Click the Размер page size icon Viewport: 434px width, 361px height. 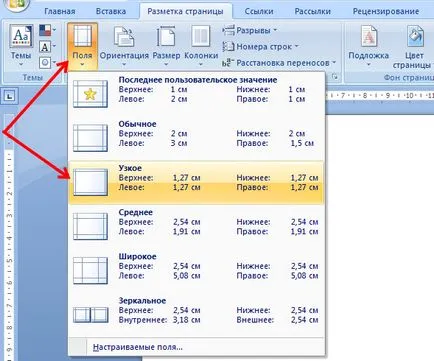click(166, 37)
